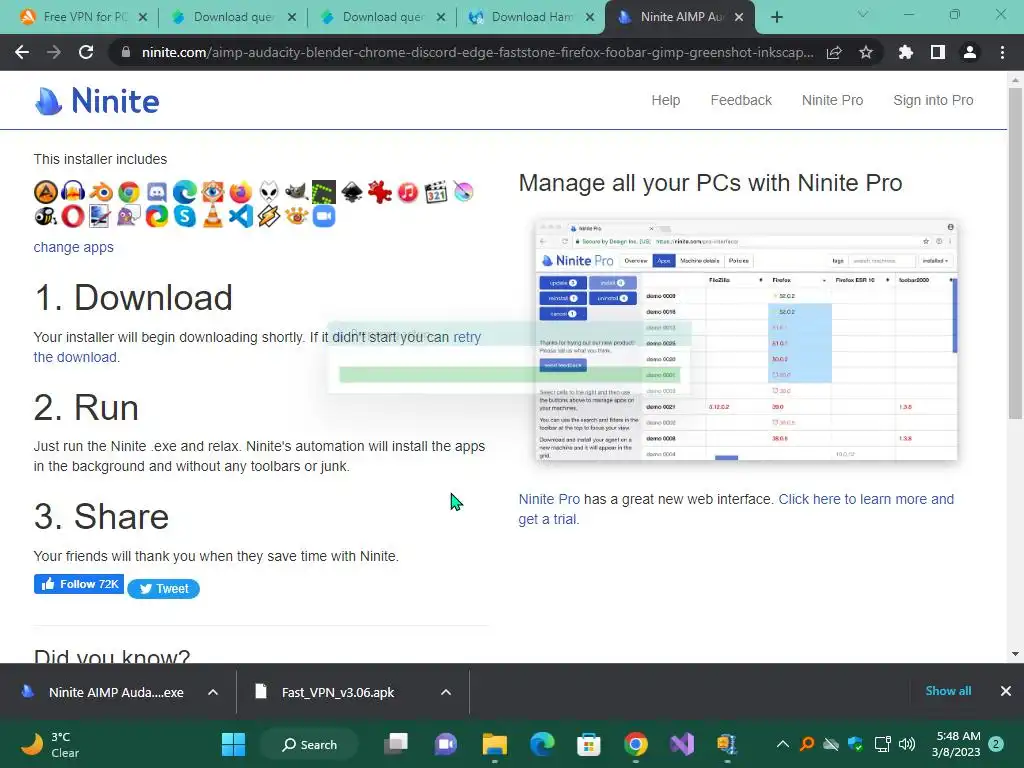The image size is (1024, 768).
Task: Click the Zoom app icon
Action: point(324,216)
